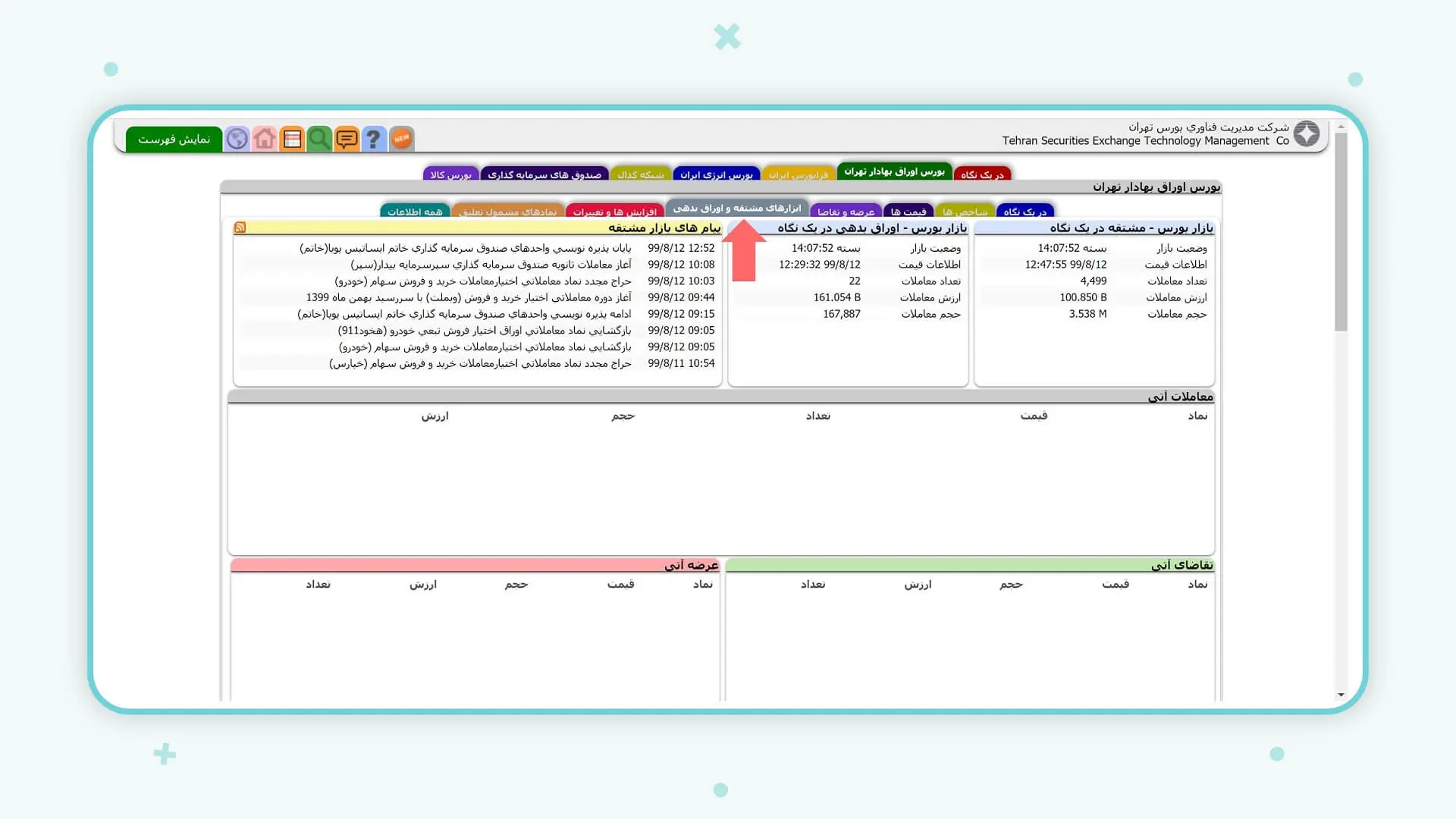Open the شاخص ها sub-tab
The image size is (1456, 819).
(965, 212)
